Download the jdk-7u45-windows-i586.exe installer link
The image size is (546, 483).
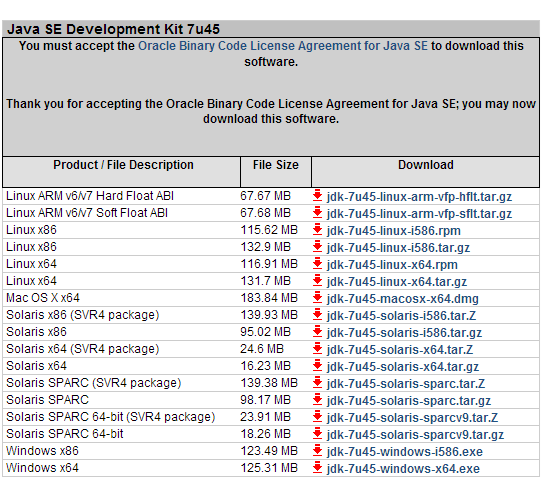405,452
